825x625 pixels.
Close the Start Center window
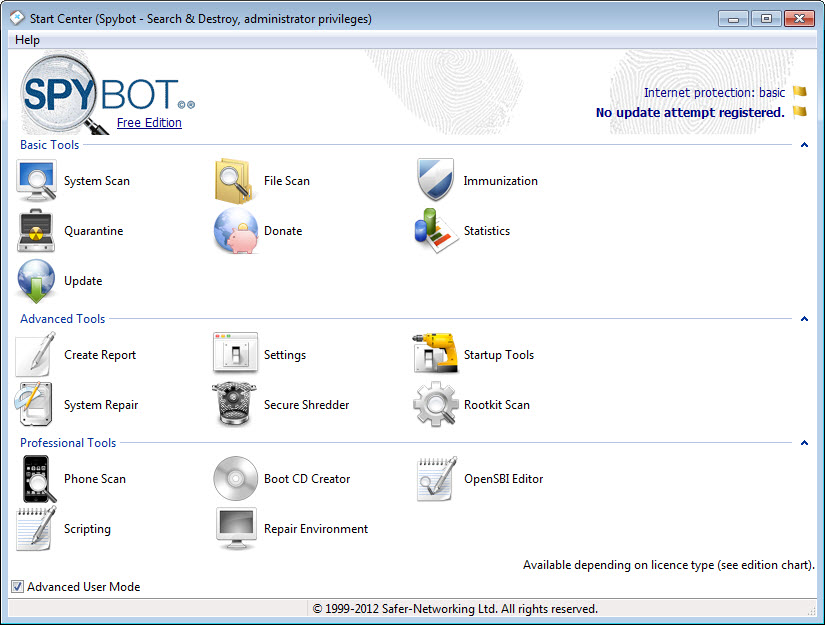[799, 19]
